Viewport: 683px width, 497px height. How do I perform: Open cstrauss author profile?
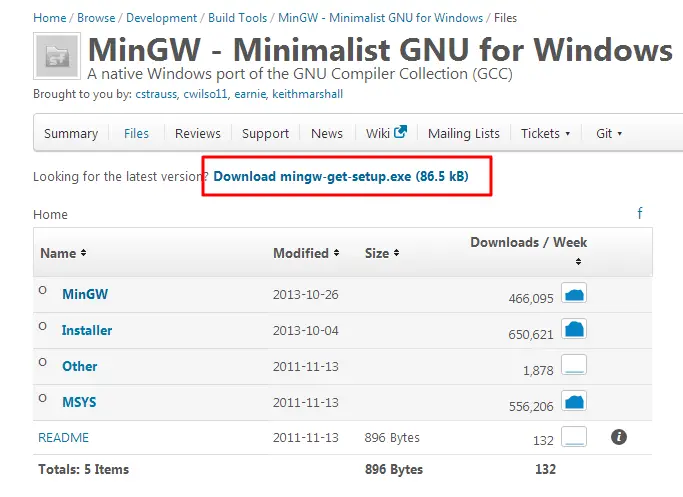click(x=156, y=94)
